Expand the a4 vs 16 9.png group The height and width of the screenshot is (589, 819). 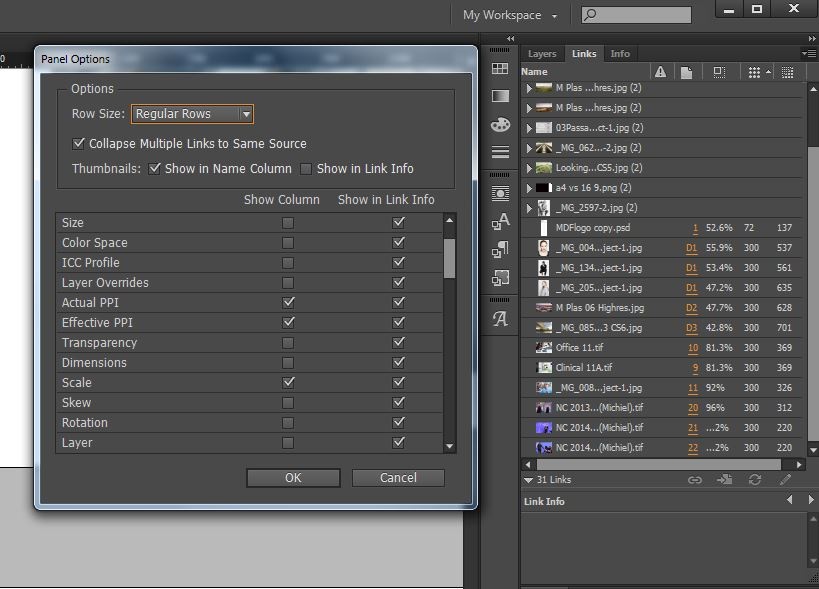point(529,188)
